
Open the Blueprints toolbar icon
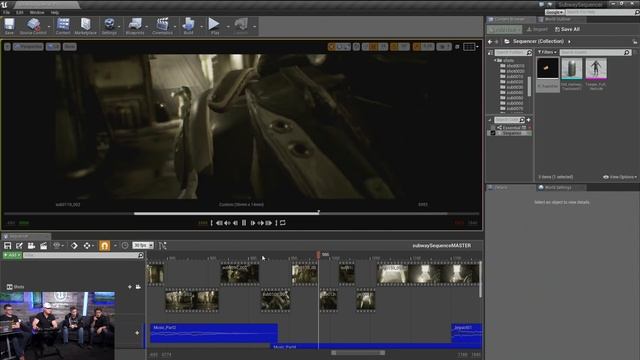pyautogui.click(x=135, y=26)
